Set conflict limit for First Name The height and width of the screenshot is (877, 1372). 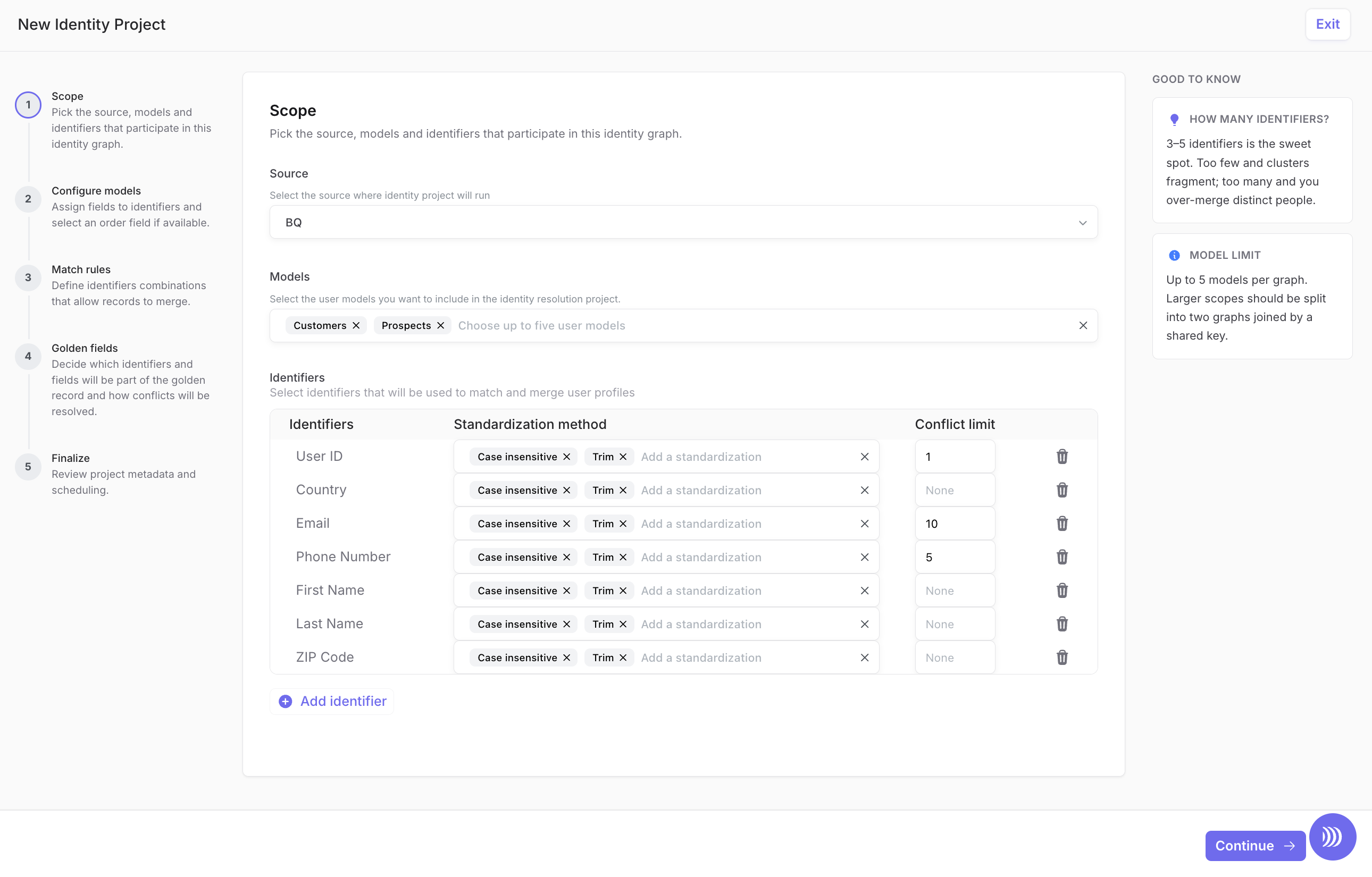[x=955, y=591]
